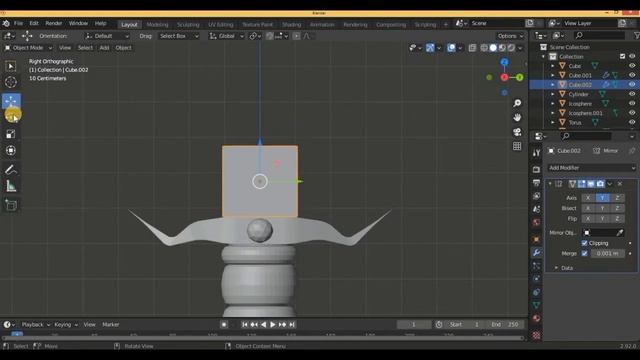Click the Mirror Object eyedropper
The height and width of the screenshot is (360, 640).
pos(620,233)
